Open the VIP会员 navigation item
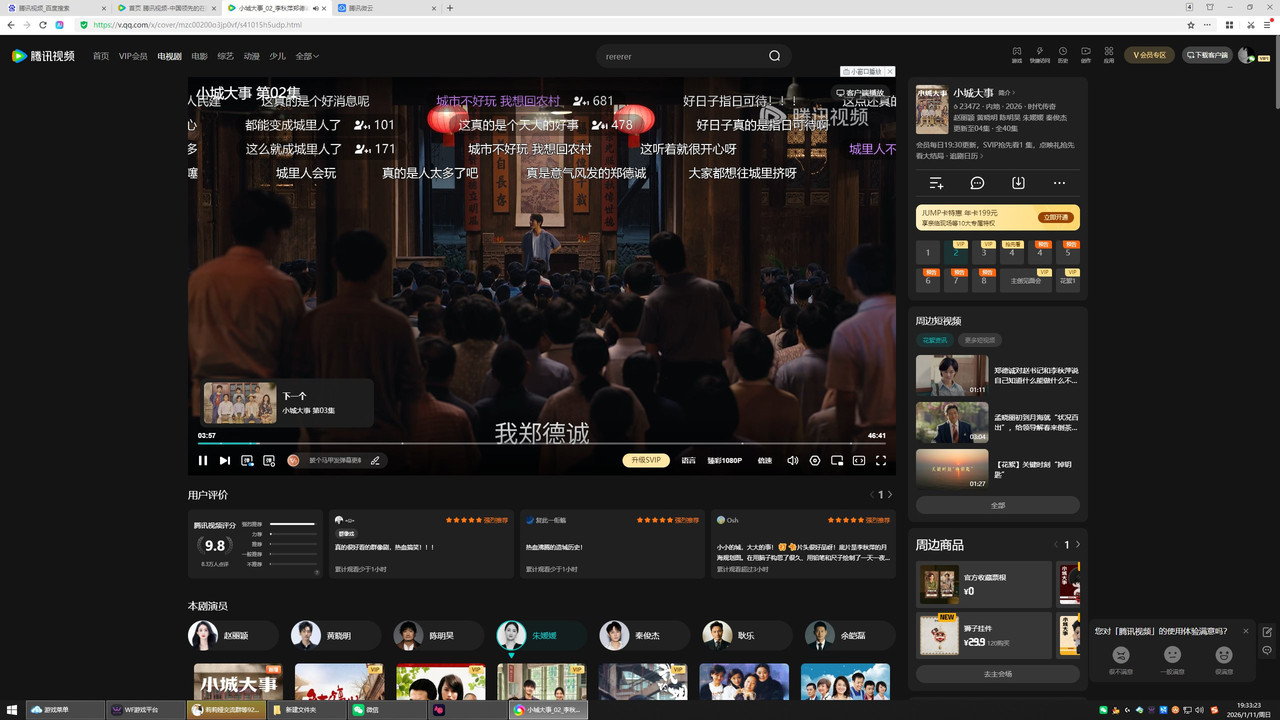 [133, 56]
